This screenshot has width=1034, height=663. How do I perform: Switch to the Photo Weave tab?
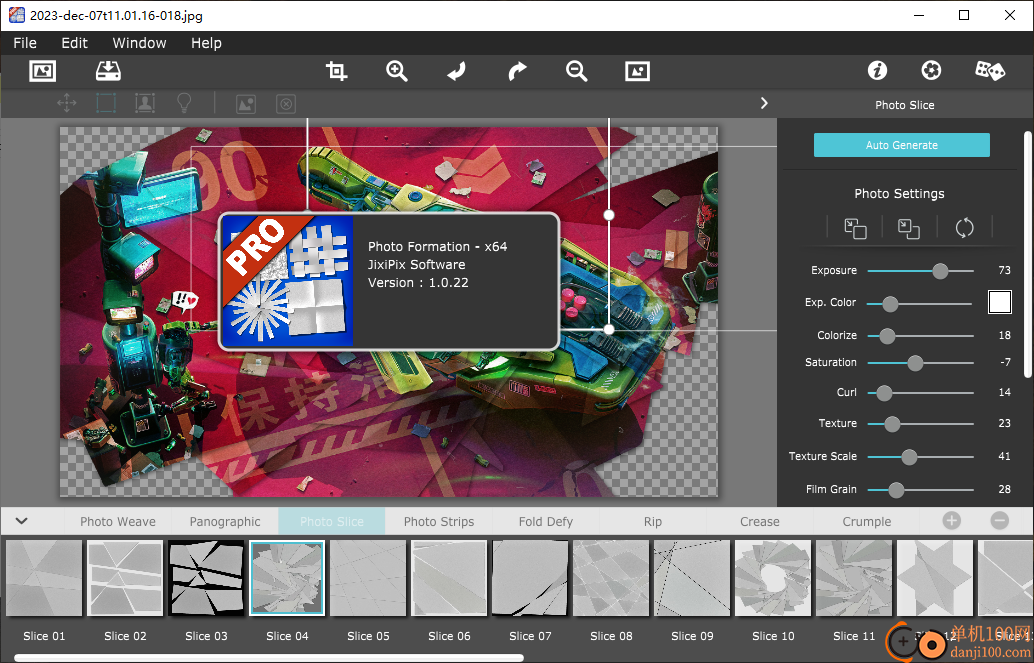click(118, 521)
